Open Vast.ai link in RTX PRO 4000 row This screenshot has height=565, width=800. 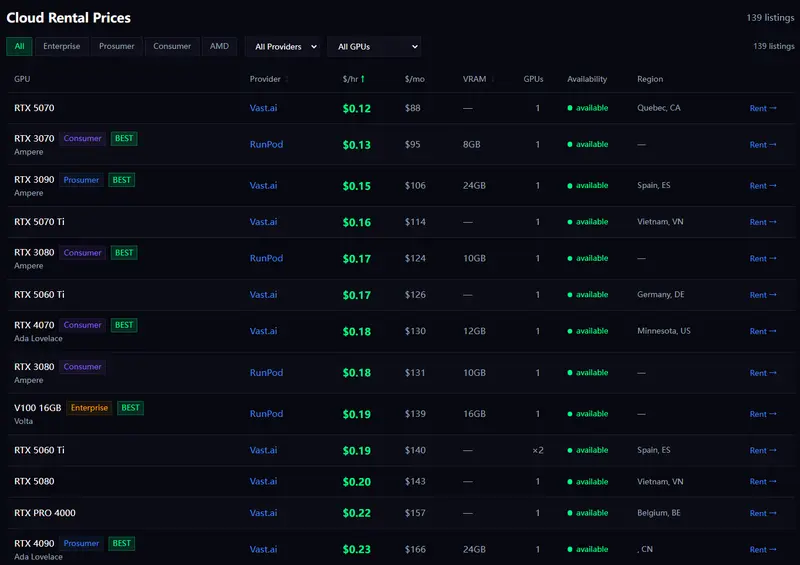[263, 512]
